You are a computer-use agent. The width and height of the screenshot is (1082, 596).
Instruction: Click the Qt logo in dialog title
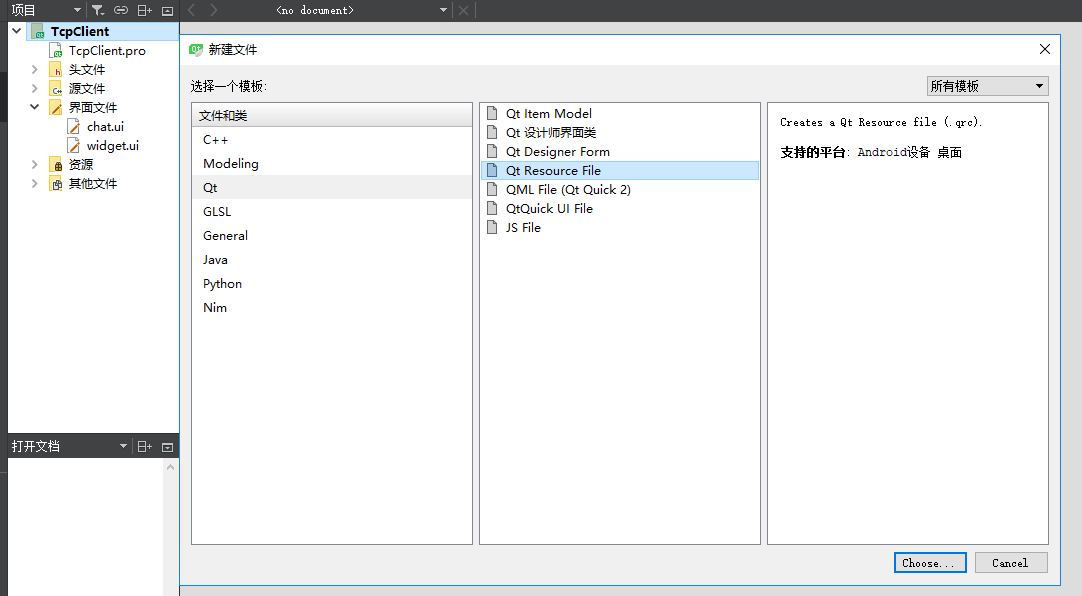pyautogui.click(x=196, y=50)
